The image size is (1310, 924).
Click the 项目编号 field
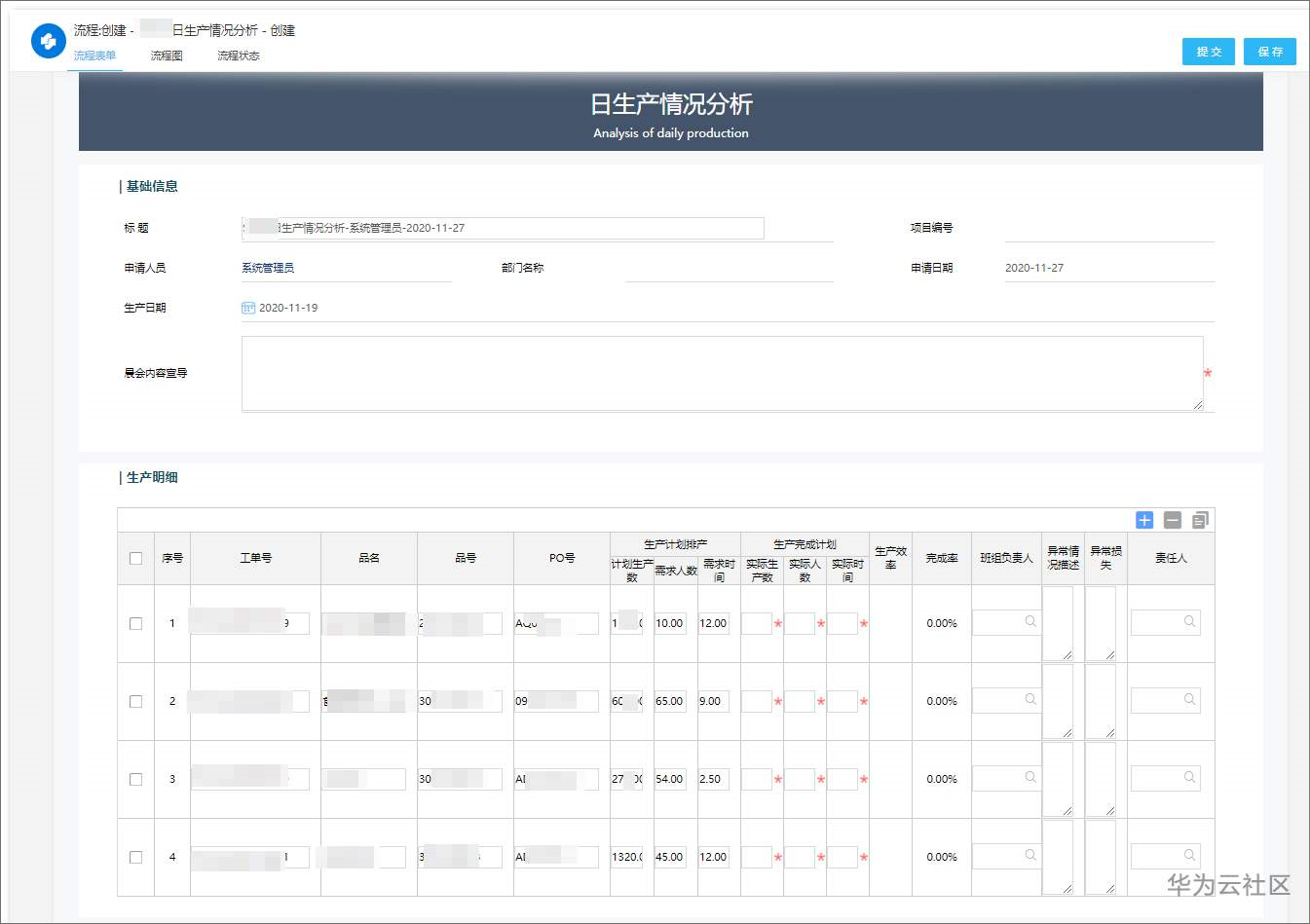pyautogui.click(x=1109, y=228)
